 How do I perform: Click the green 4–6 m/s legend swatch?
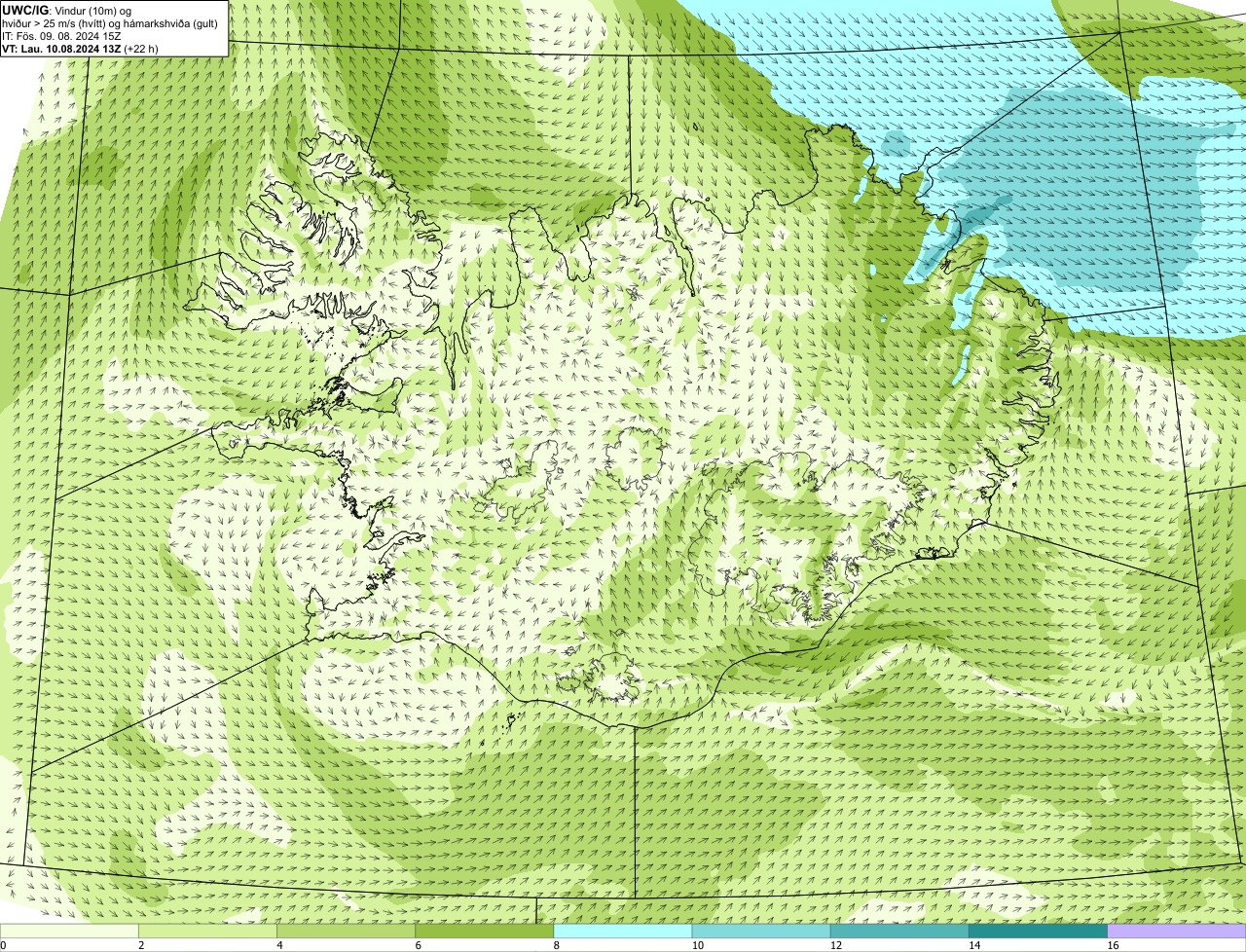tap(346, 931)
